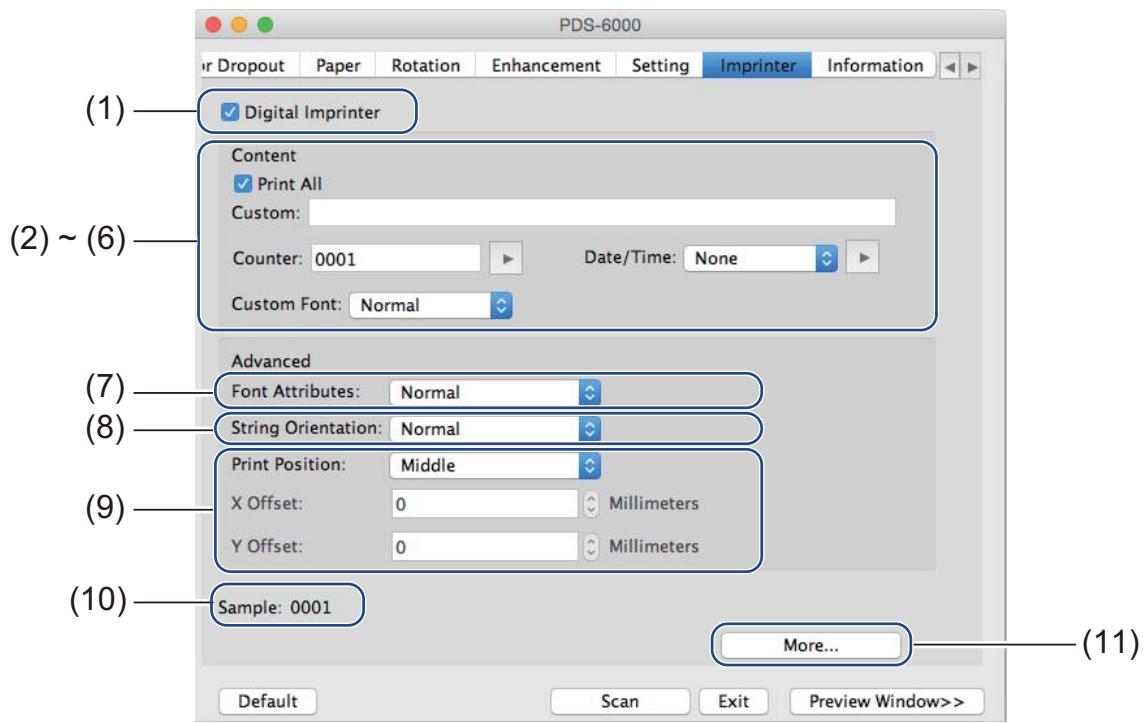Click the Exit button
This screenshot has width=1145, height=723.
click(x=733, y=701)
